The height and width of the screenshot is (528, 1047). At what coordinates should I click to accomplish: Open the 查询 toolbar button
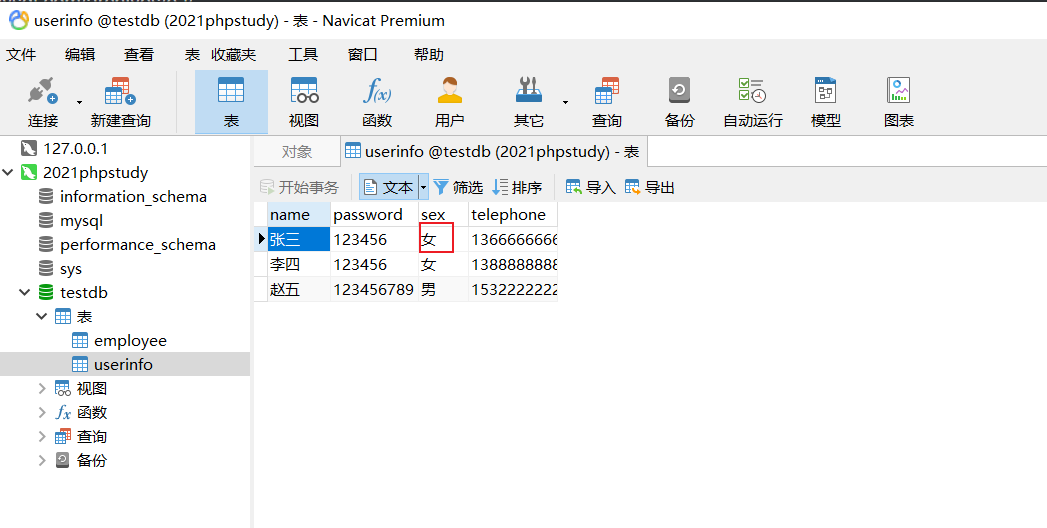pos(606,102)
